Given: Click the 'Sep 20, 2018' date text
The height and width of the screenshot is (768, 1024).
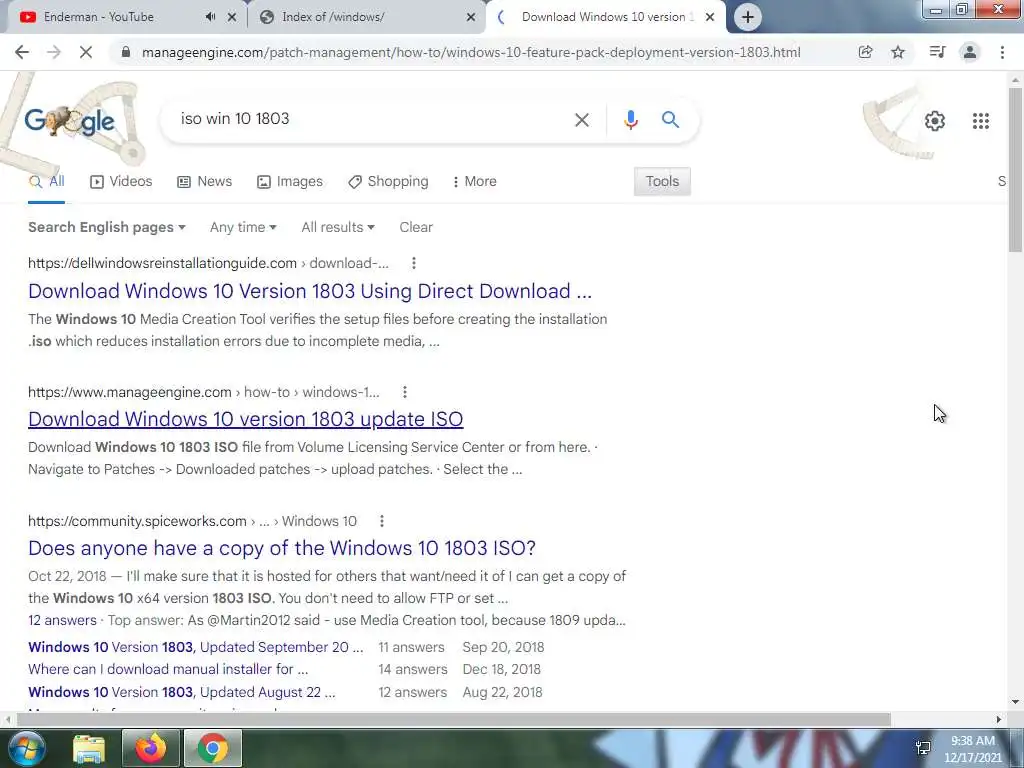Looking at the screenshot, I should [504, 647].
